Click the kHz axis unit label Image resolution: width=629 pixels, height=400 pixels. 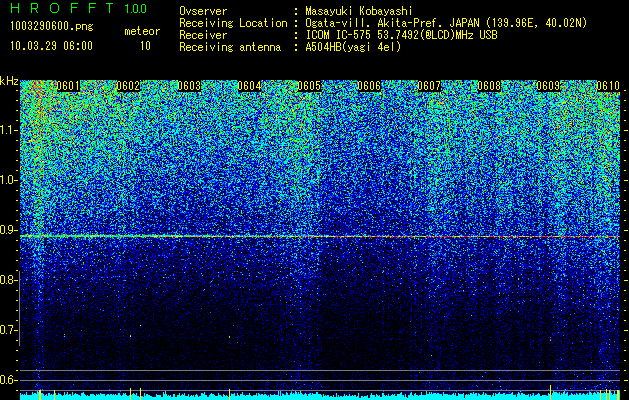click(x=9, y=81)
